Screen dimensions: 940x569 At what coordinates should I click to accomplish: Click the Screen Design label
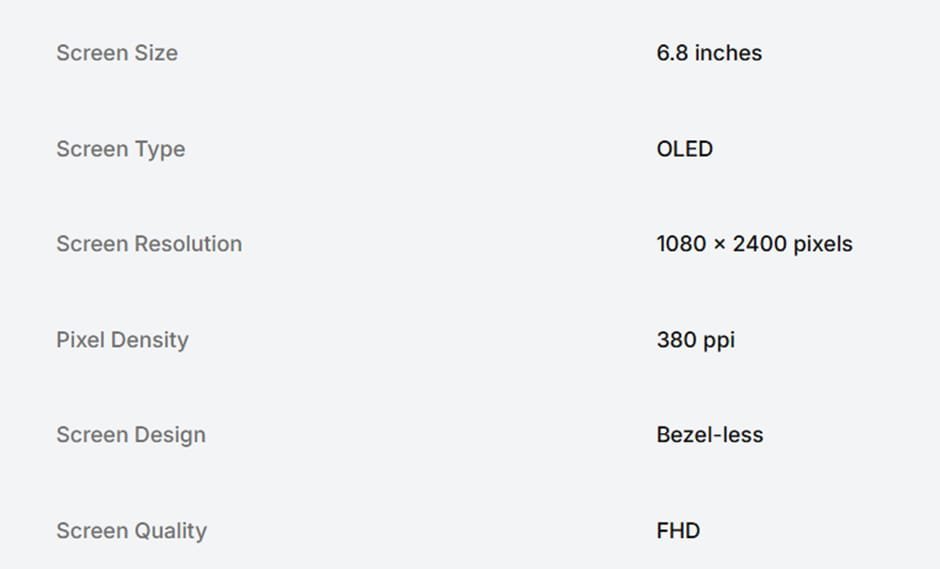(131, 435)
